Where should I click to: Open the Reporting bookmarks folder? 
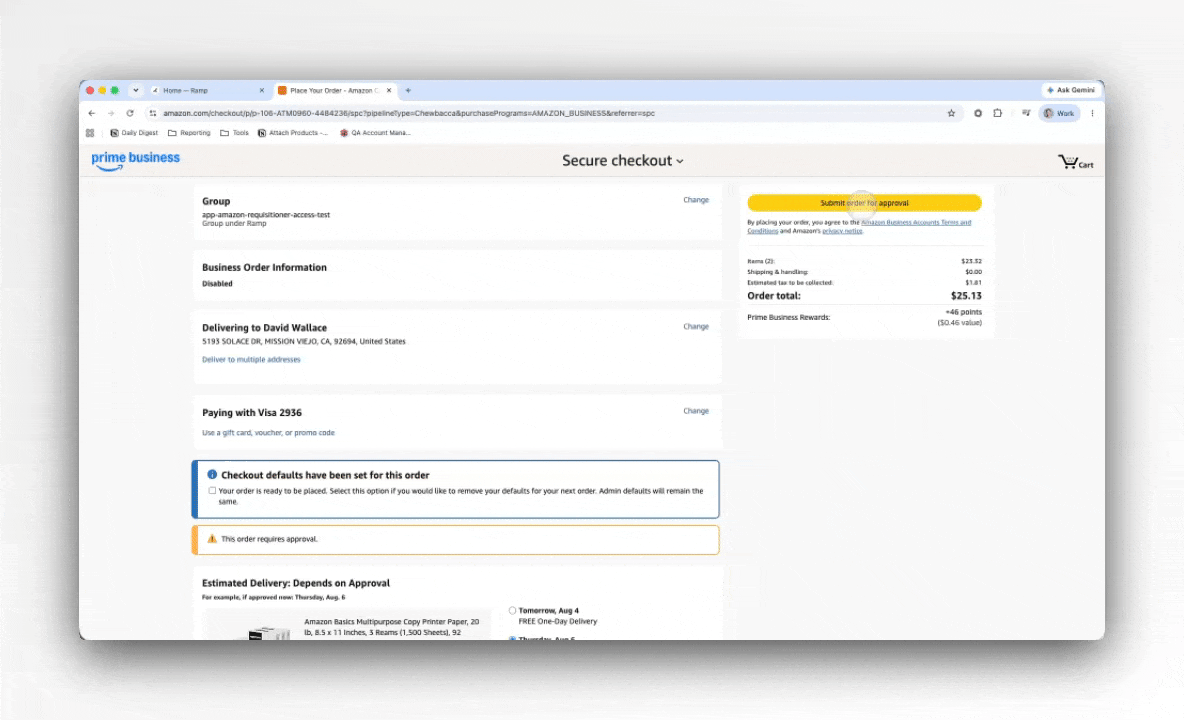click(189, 133)
